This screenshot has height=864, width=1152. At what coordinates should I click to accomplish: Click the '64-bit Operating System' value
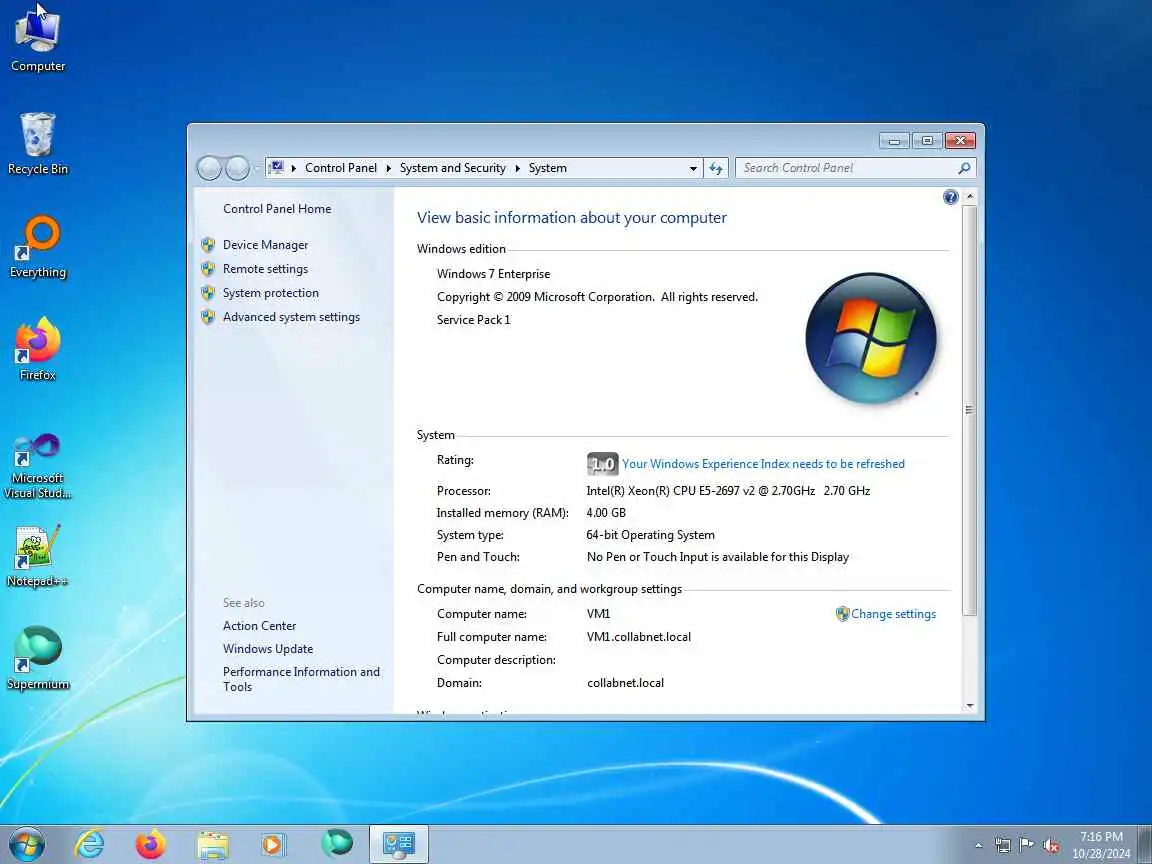(650, 535)
